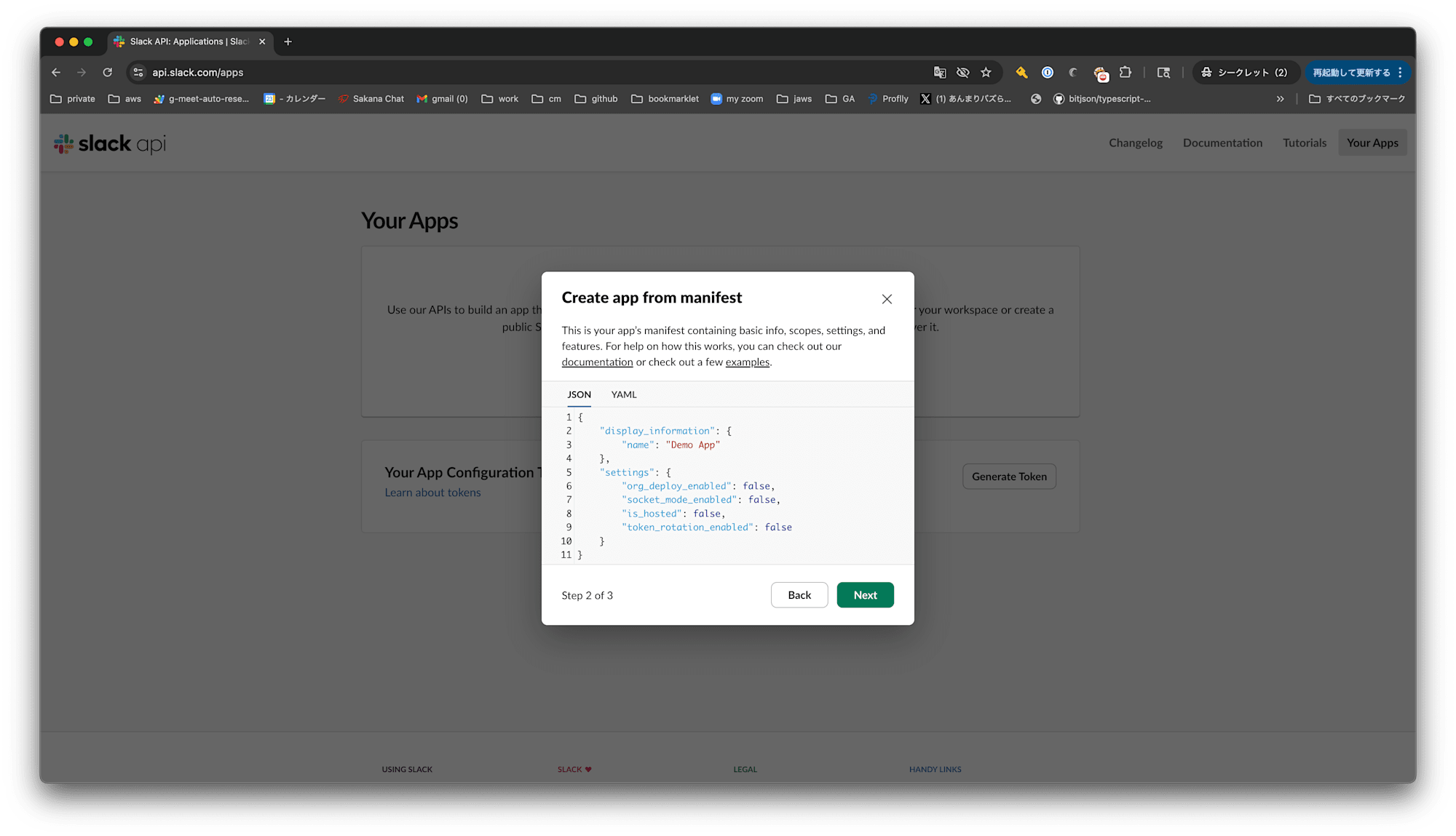
Task: View site information for api.slack.com
Action: 138,72
